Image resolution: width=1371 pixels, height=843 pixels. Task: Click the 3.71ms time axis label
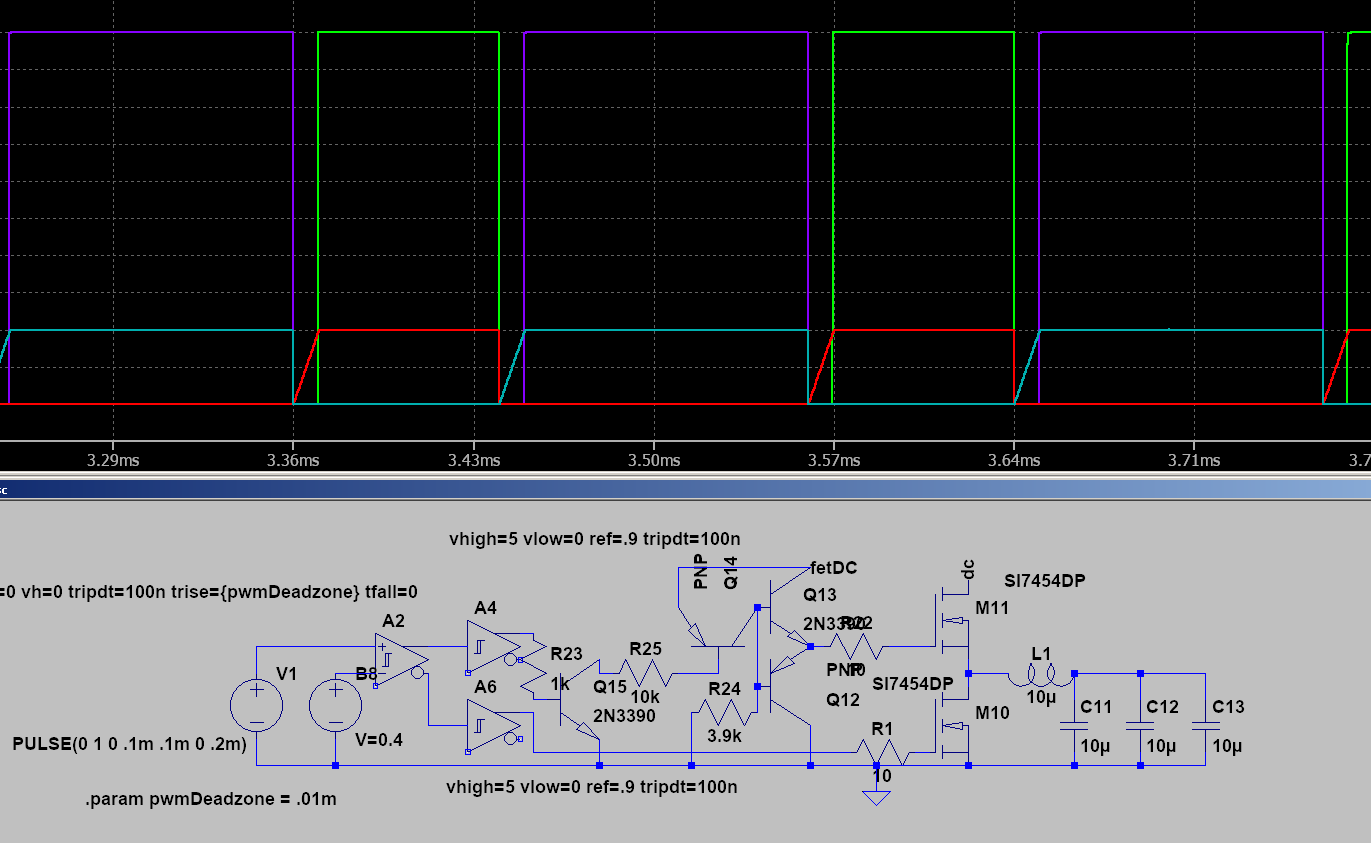click(x=1194, y=460)
